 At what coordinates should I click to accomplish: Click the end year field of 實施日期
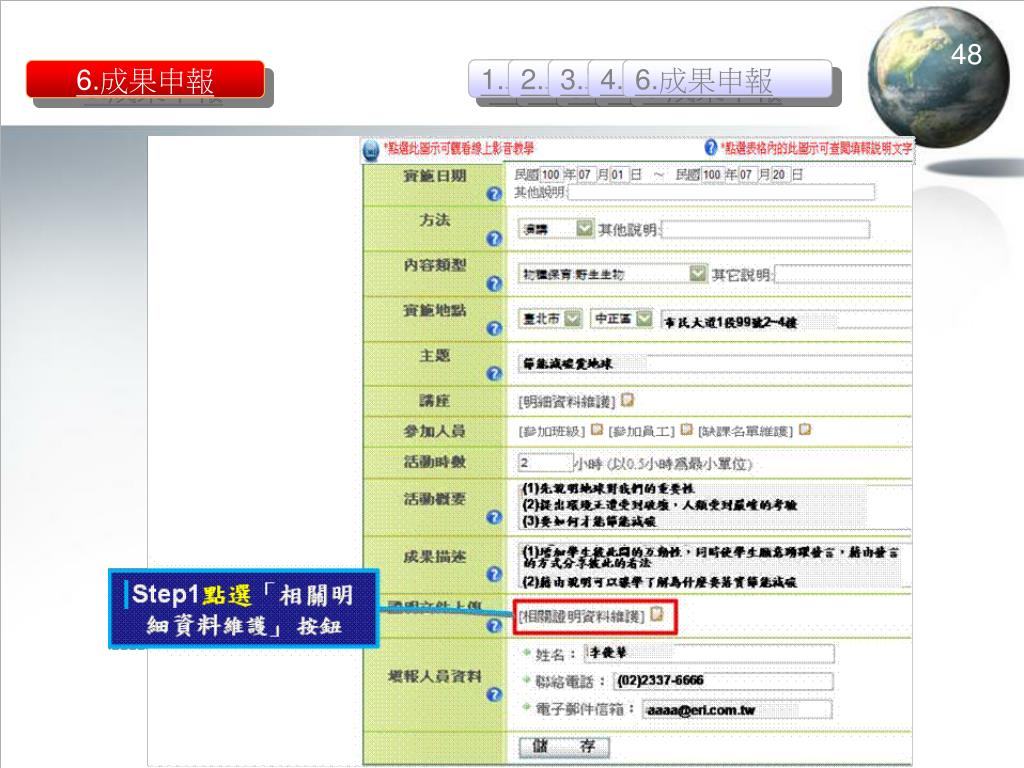[x=712, y=174]
